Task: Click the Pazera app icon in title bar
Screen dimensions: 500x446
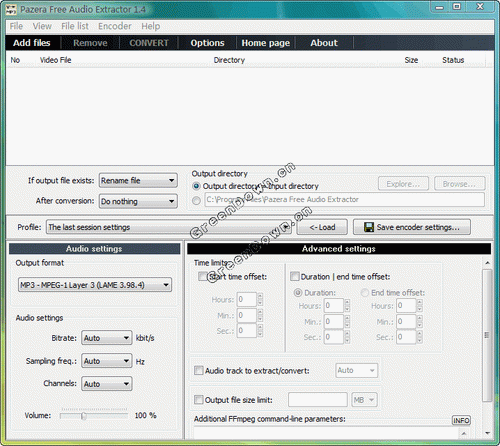Action: pyautogui.click(x=11, y=9)
